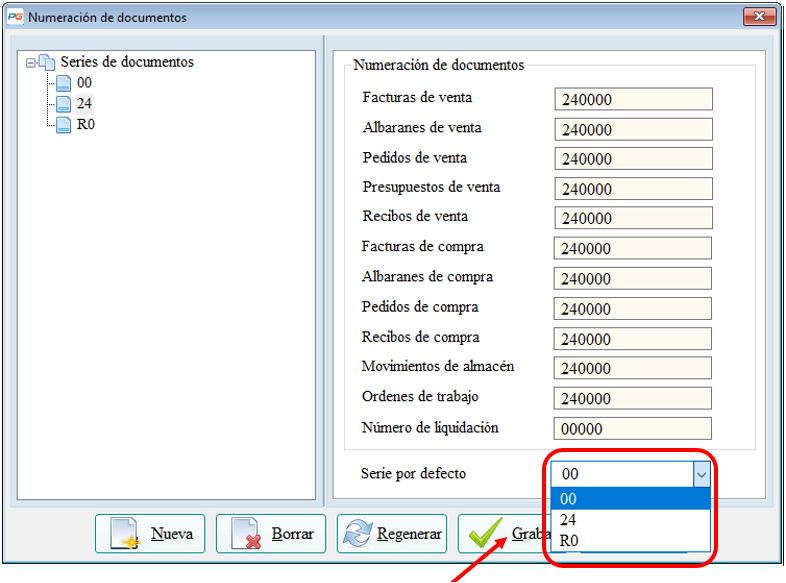The width and height of the screenshot is (786, 583).
Task: Click the Pedidos de venta number field
Action: 633,159
